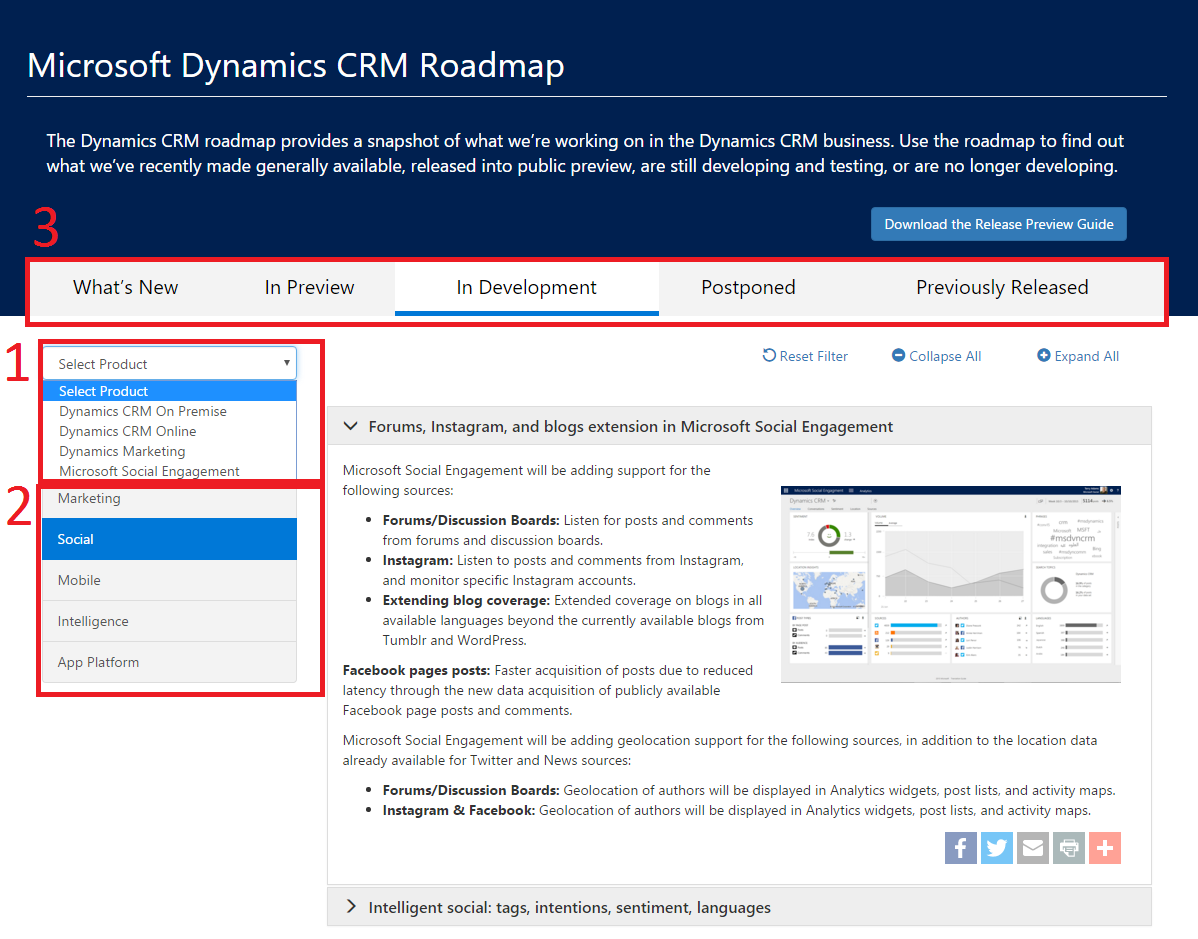Click Reset Filter
1198x939 pixels.
click(x=805, y=356)
